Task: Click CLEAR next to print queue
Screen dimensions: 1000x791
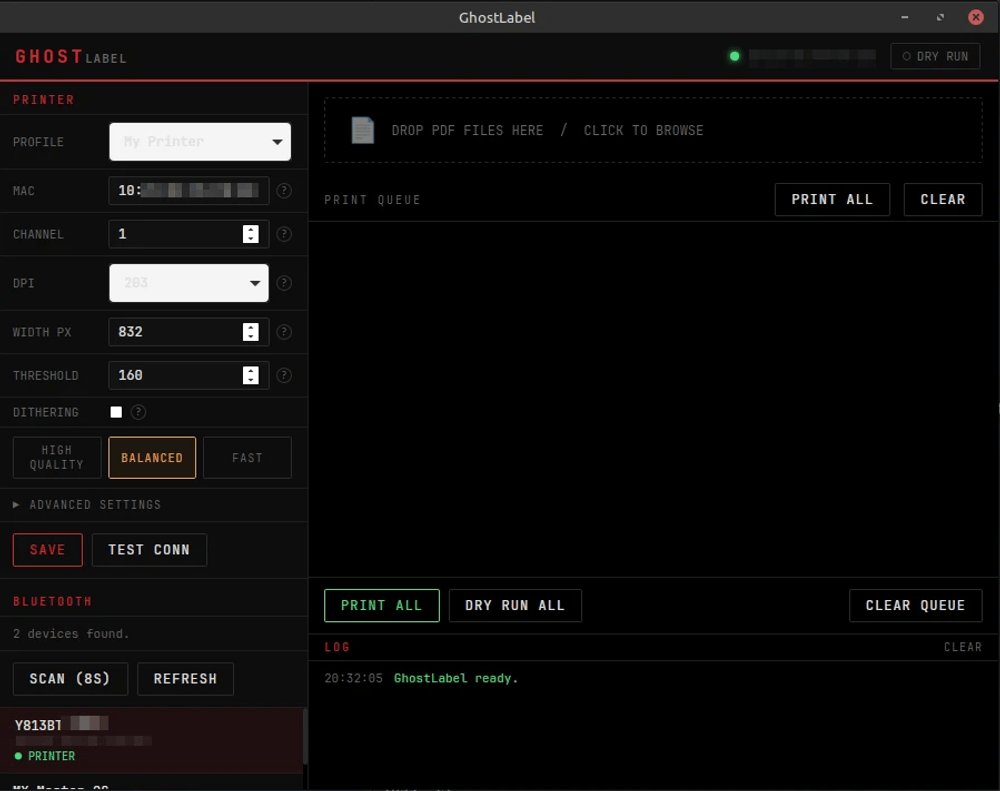Action: tap(943, 200)
